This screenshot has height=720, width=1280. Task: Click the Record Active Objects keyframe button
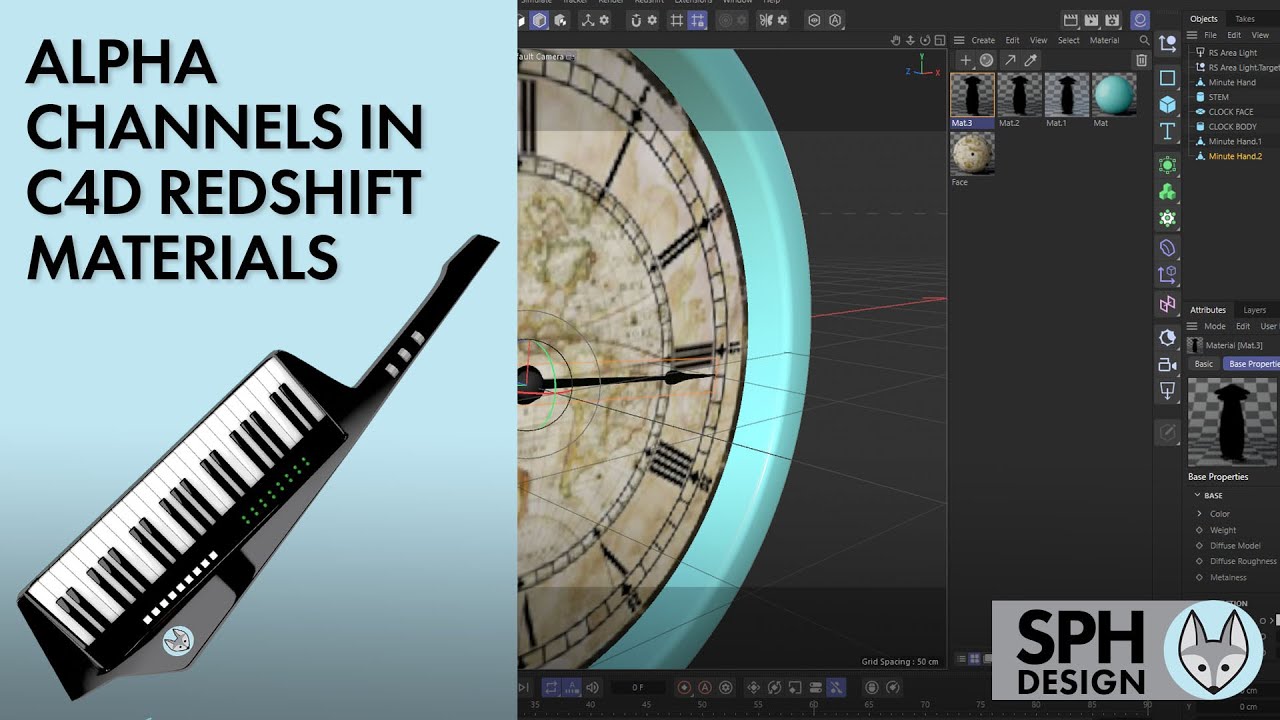(x=684, y=688)
